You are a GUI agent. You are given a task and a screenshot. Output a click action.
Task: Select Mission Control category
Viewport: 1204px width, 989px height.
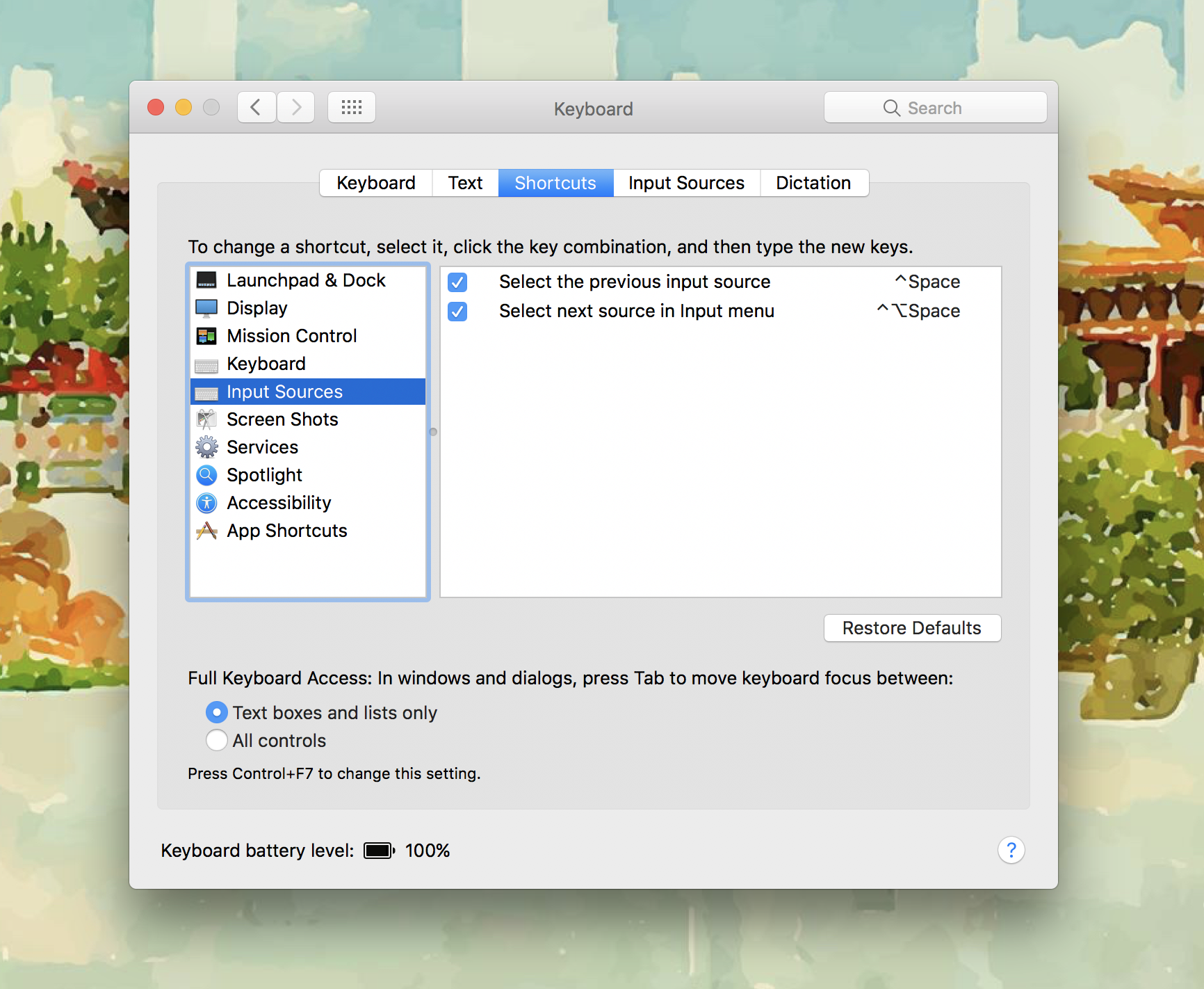(308, 336)
